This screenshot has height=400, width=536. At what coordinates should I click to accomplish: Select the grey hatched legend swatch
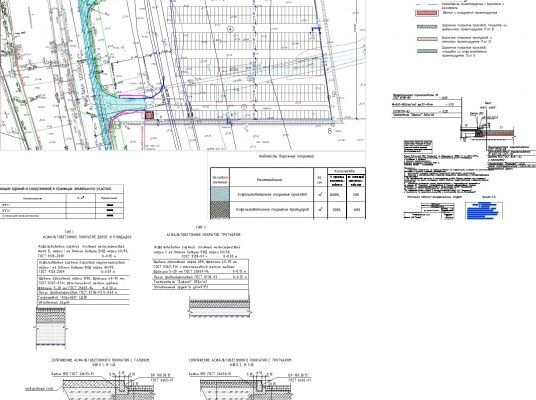[427, 27]
